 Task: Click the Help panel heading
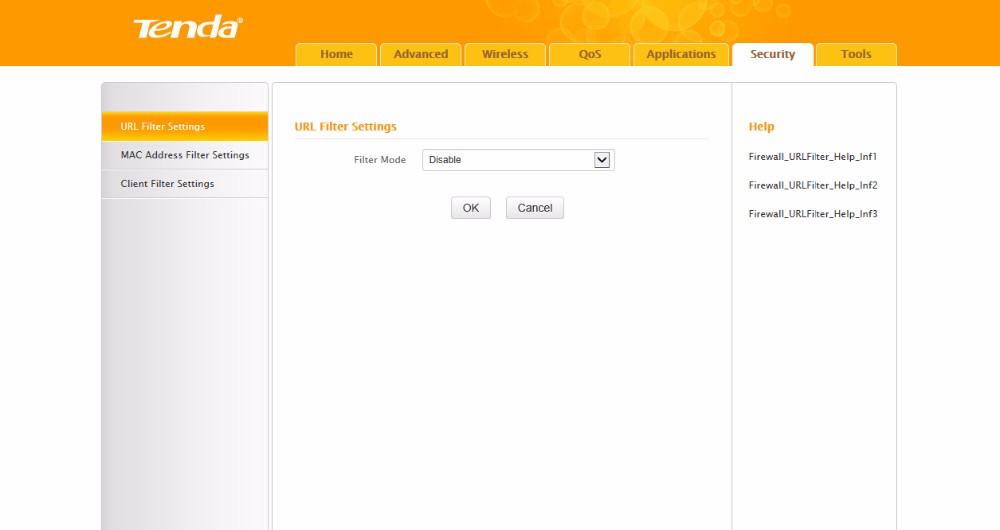[x=761, y=127]
